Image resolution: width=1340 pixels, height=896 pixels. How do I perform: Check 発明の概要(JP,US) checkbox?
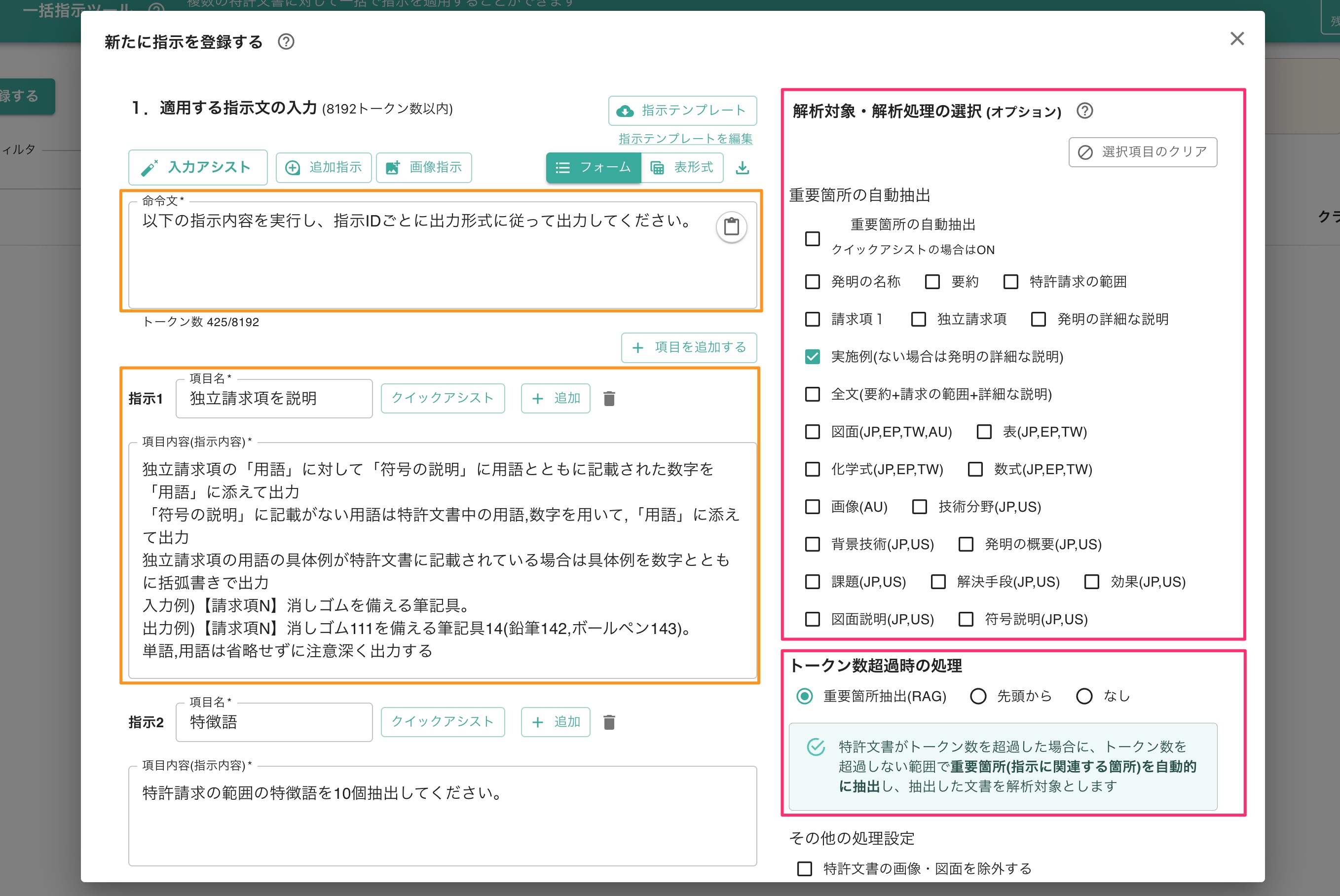pos(966,545)
